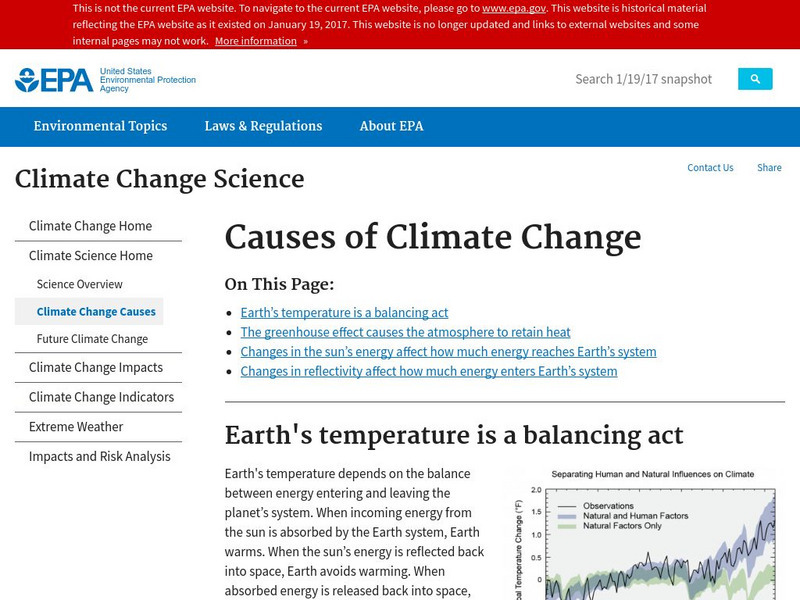Click the Causes of Climate Change heading
This screenshot has width=800, height=600.
pos(433,238)
